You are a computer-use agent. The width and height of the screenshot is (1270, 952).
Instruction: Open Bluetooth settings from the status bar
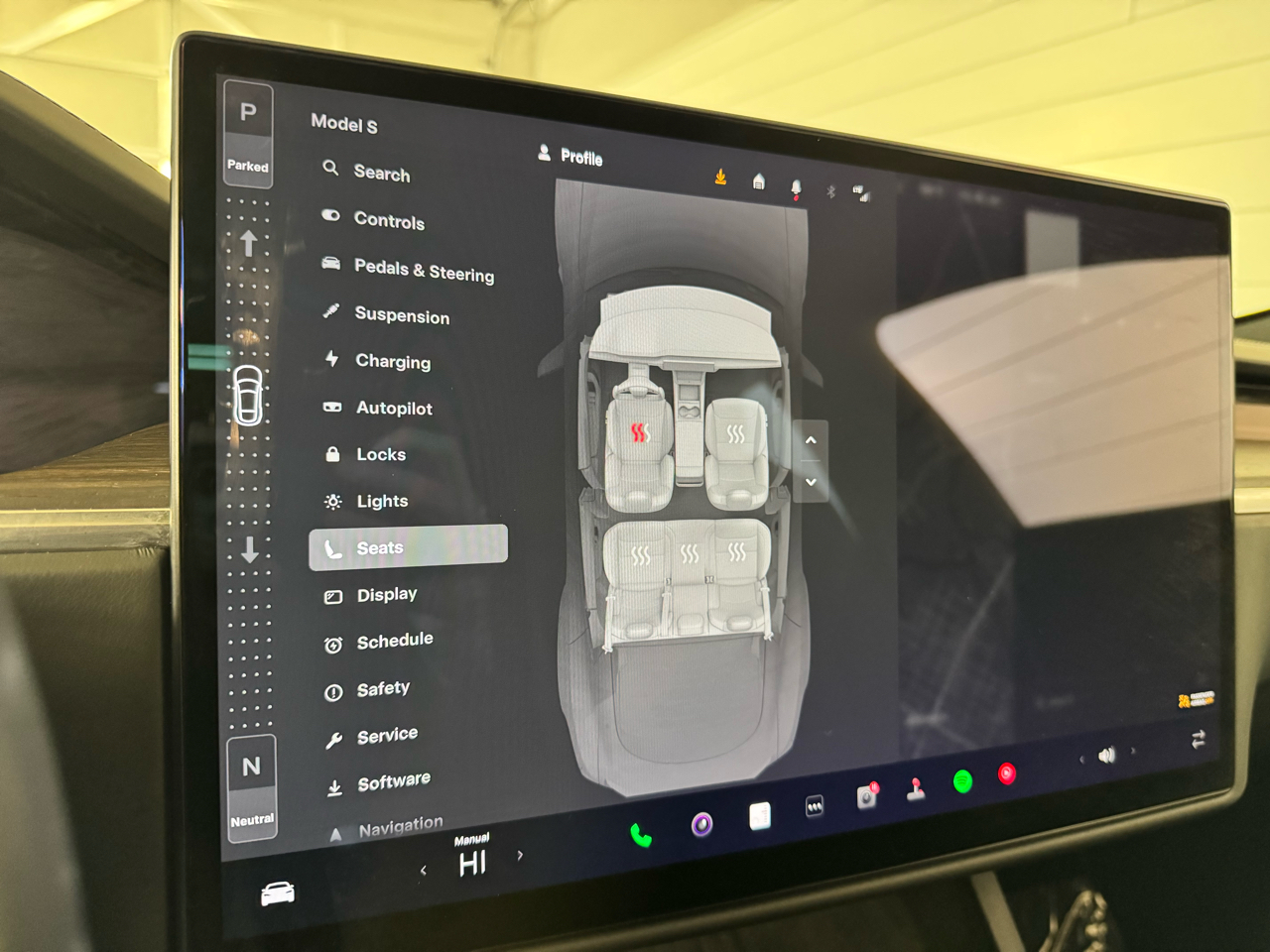(831, 191)
